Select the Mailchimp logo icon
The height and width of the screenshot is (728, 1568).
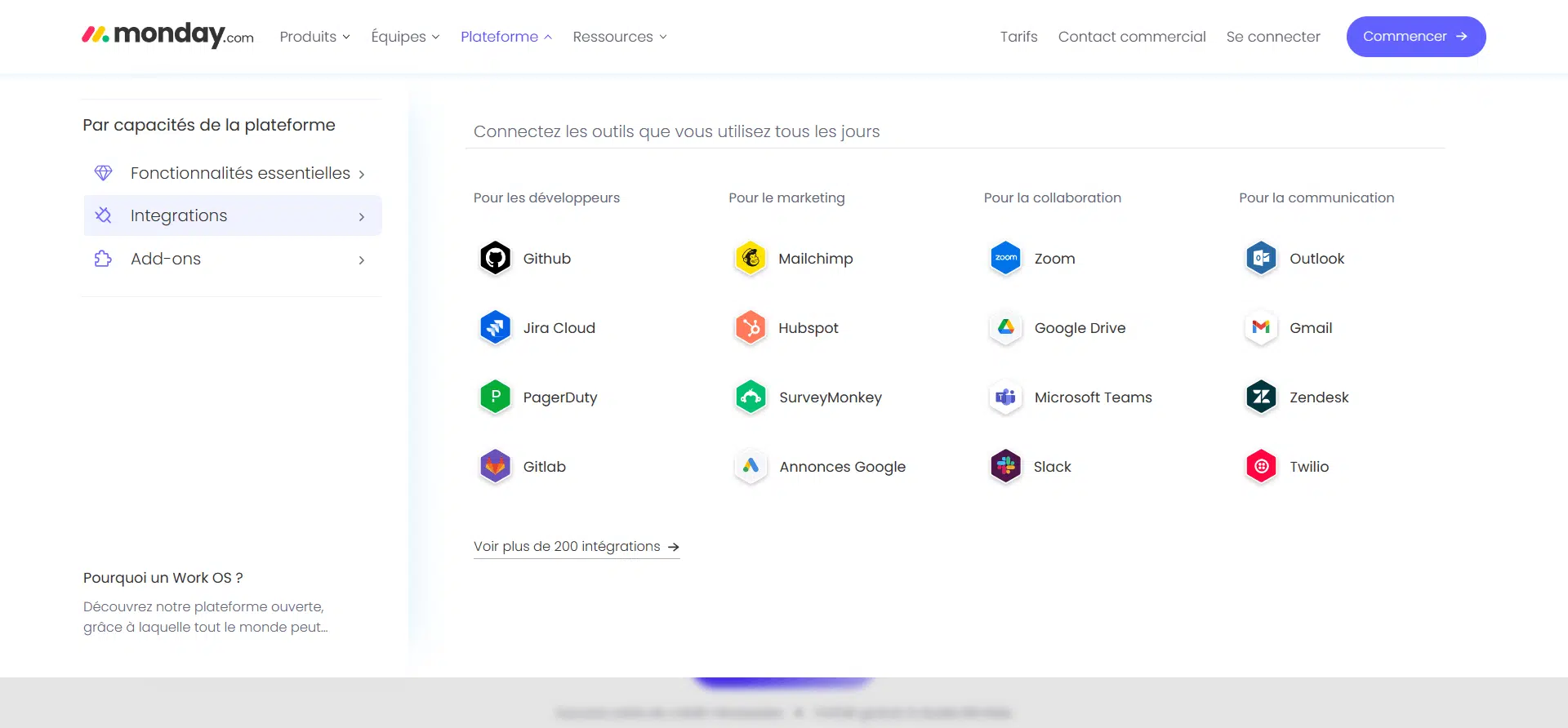751,259
